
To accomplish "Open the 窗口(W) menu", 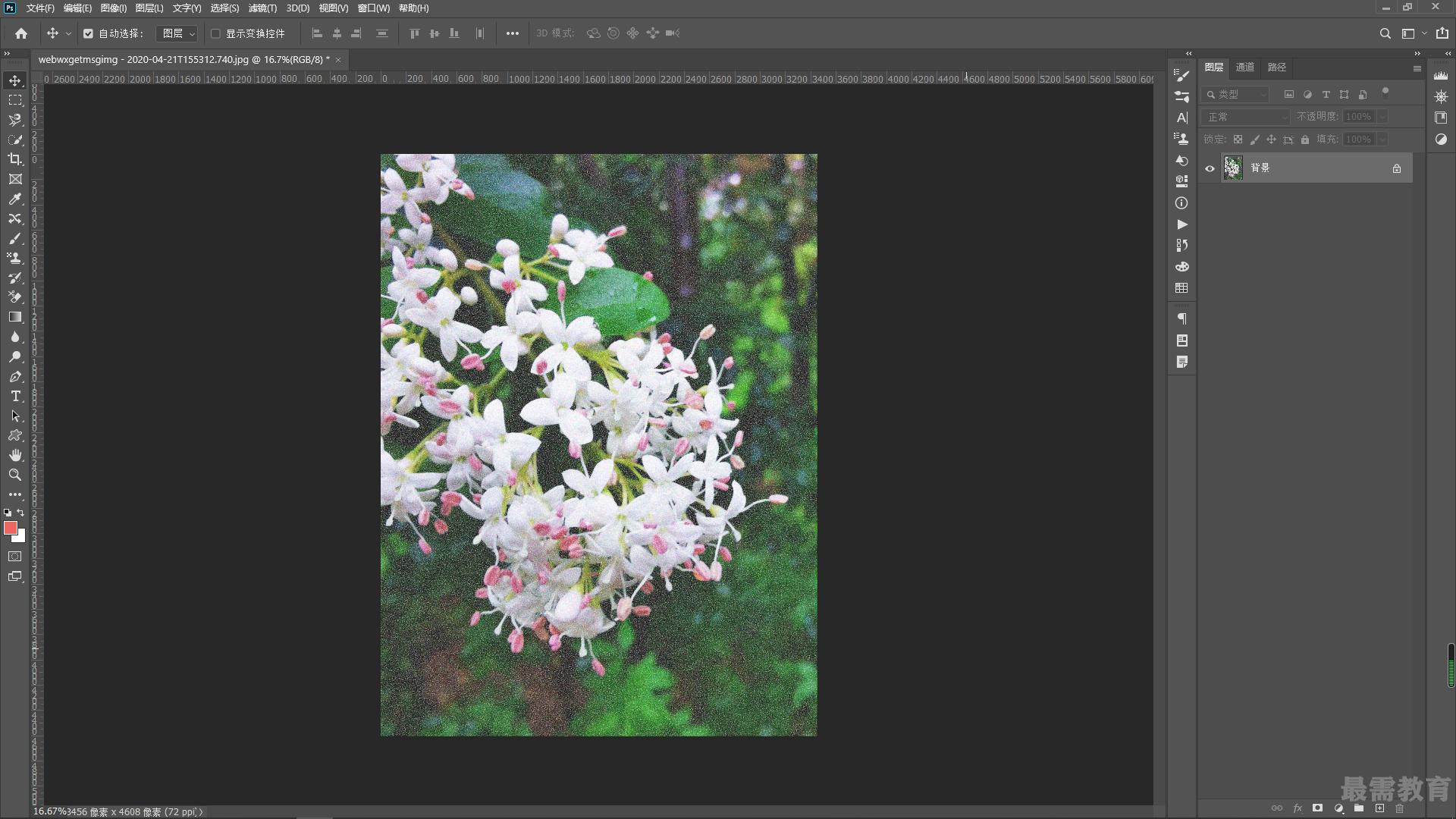I will (x=373, y=8).
